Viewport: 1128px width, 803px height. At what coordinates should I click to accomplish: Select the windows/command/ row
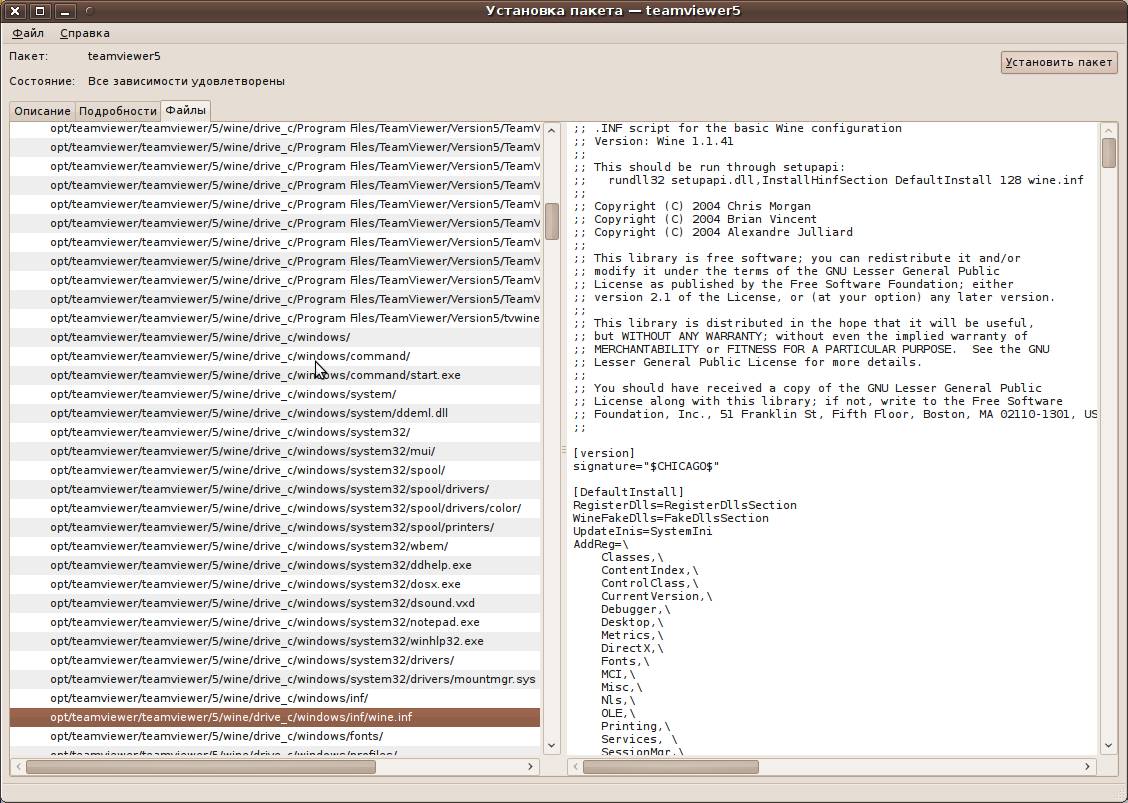pos(275,356)
